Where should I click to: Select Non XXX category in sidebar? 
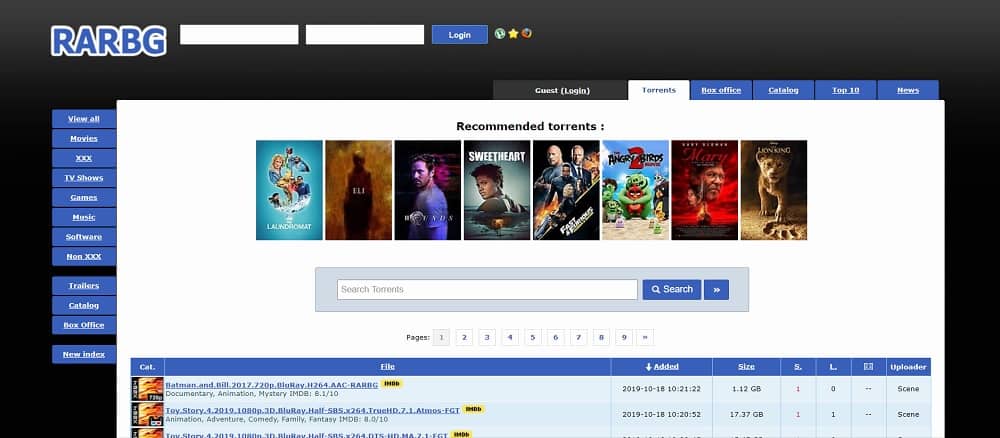[84, 256]
